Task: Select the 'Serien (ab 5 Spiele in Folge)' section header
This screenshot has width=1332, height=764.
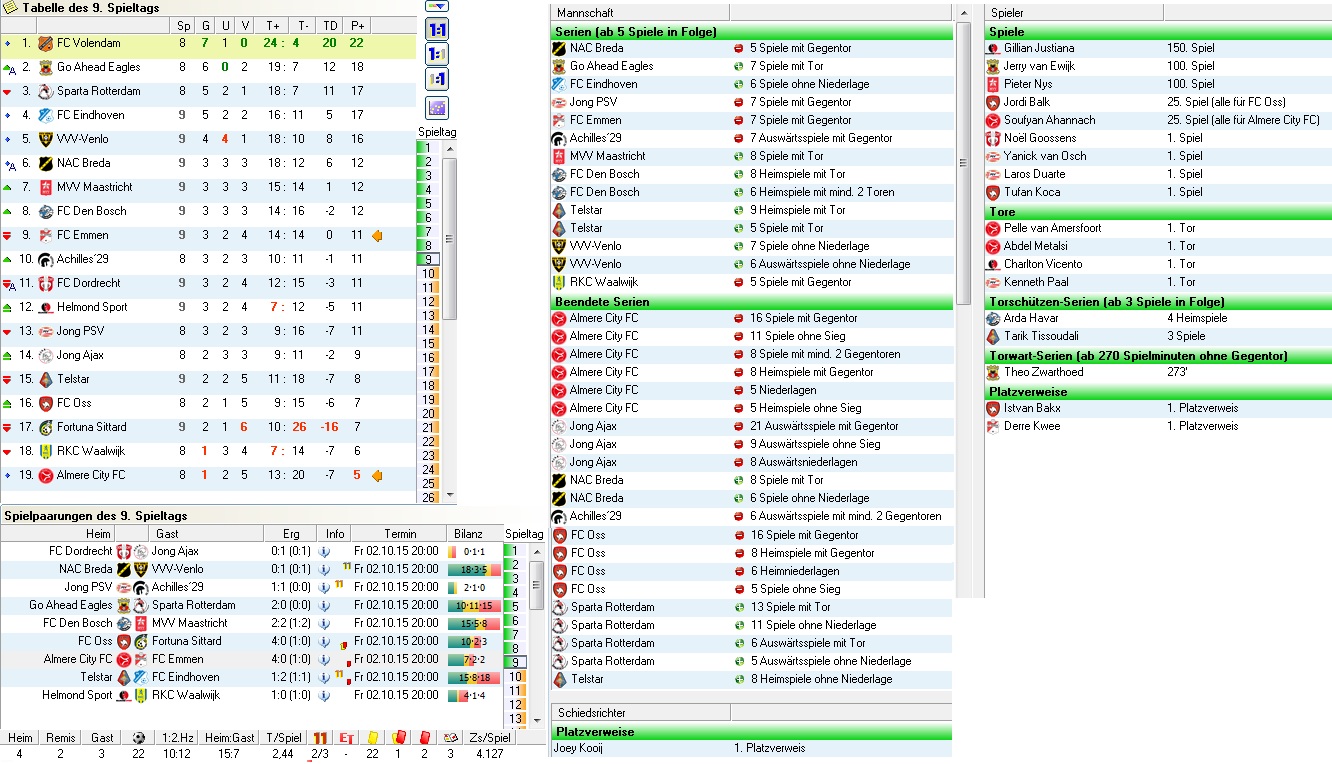Action: 752,31
